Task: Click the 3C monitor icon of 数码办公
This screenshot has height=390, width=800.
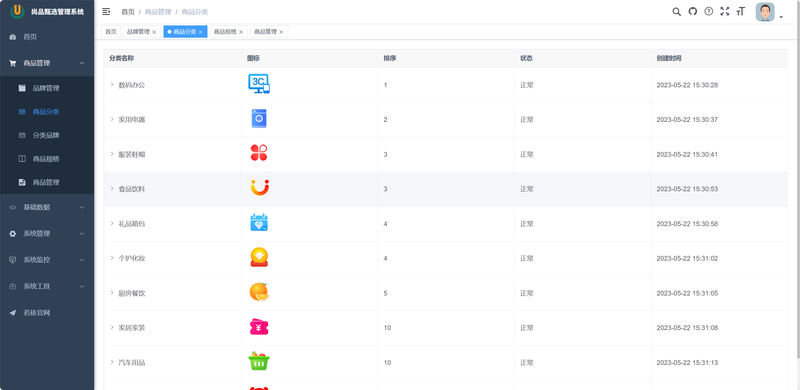Action: 259,84
